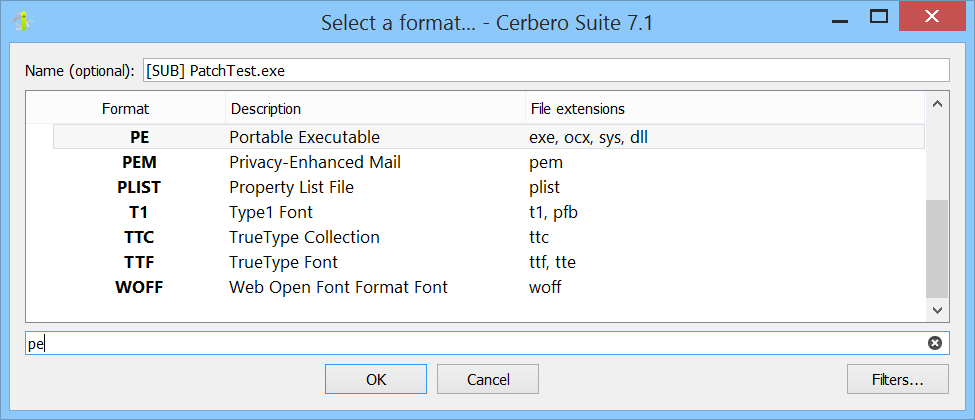Sort by the Description column header
975x420 pixels.
coord(376,109)
